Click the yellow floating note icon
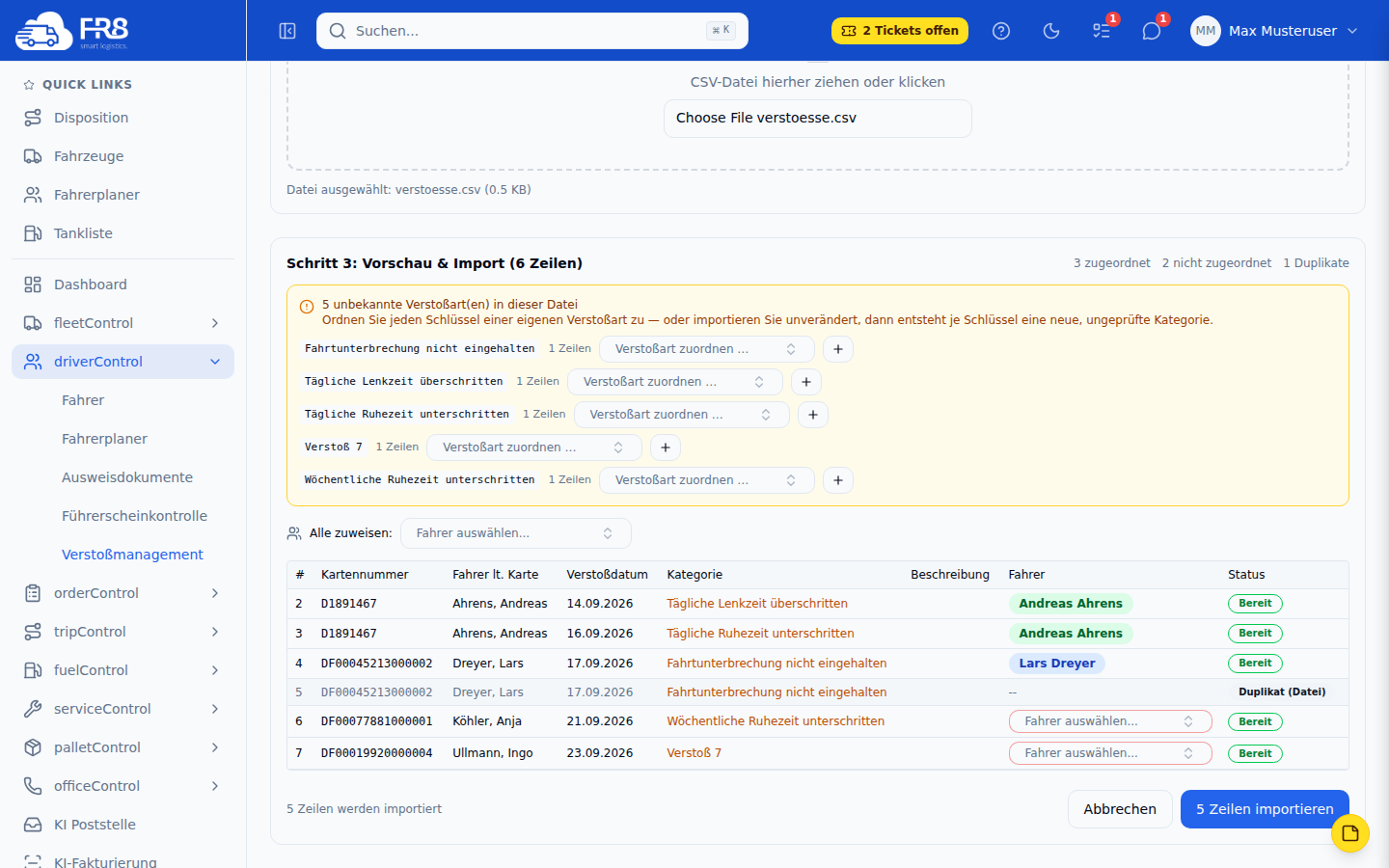 click(x=1350, y=833)
